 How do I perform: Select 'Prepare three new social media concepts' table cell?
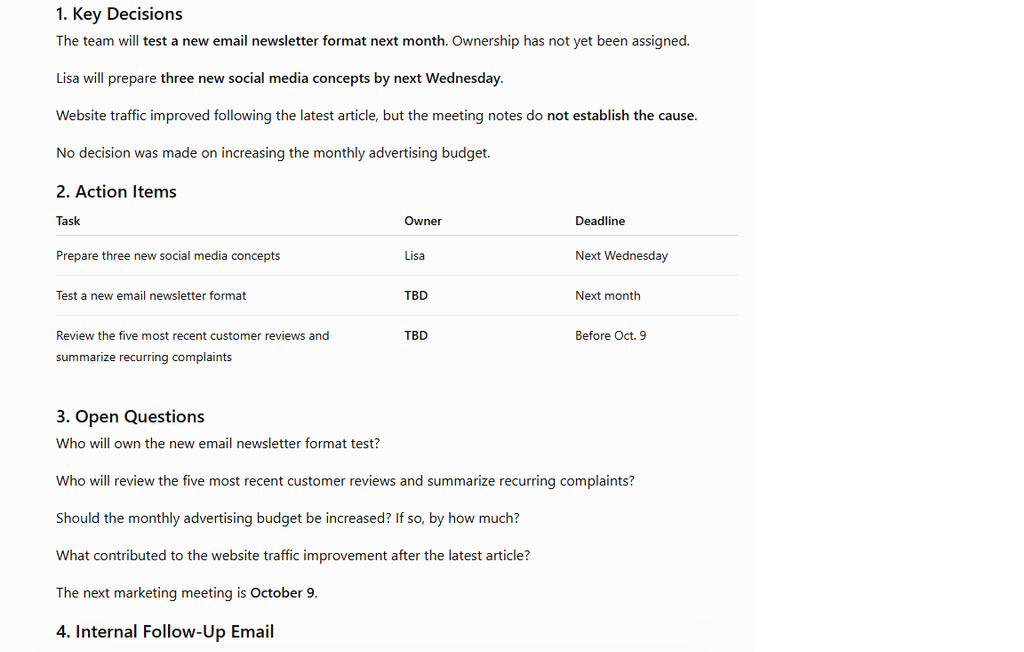(x=168, y=255)
